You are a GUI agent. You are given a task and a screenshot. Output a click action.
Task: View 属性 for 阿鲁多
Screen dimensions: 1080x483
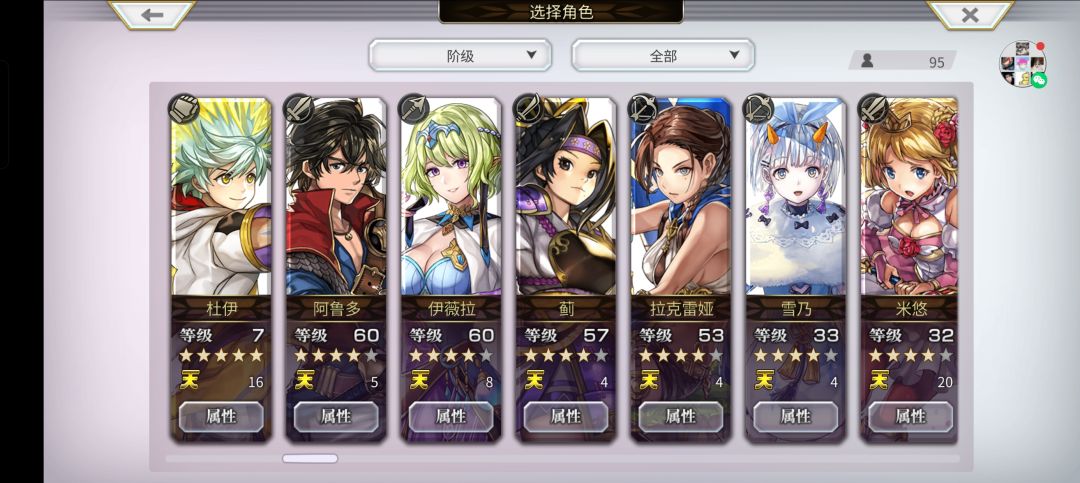336,416
